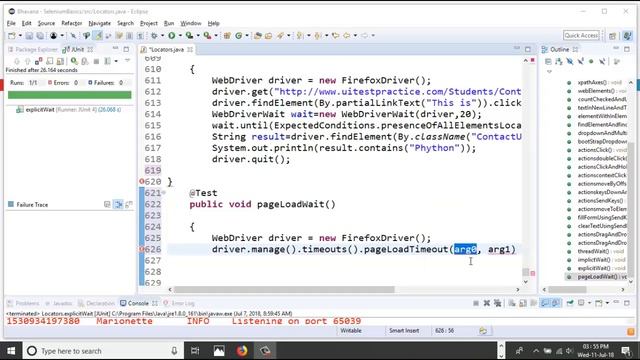Click the Rerun Test icon in JUnit view
This screenshot has height=360, width=640.
pos(74,61)
